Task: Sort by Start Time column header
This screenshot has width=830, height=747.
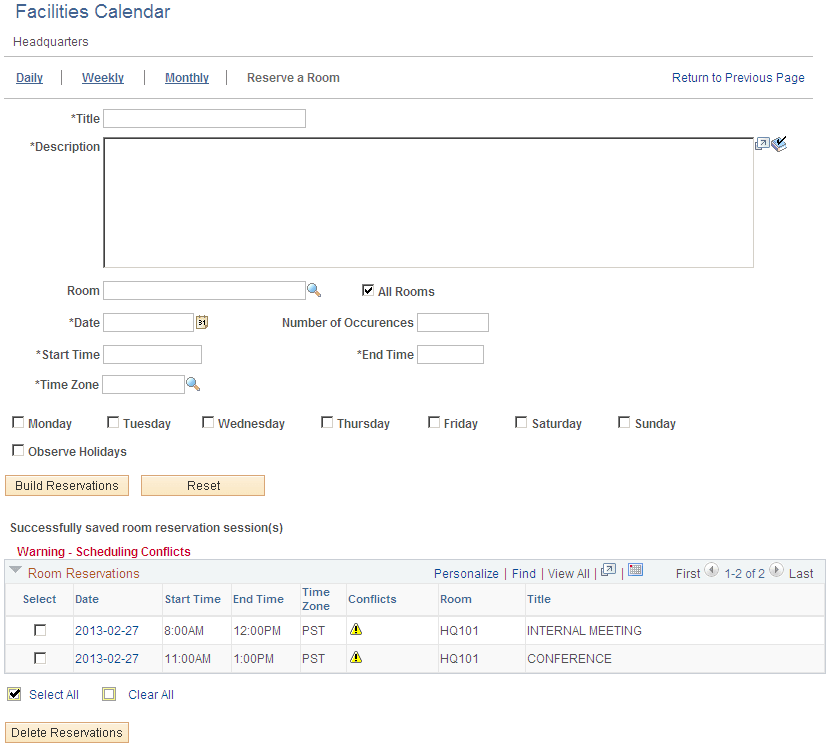Action: (x=193, y=599)
